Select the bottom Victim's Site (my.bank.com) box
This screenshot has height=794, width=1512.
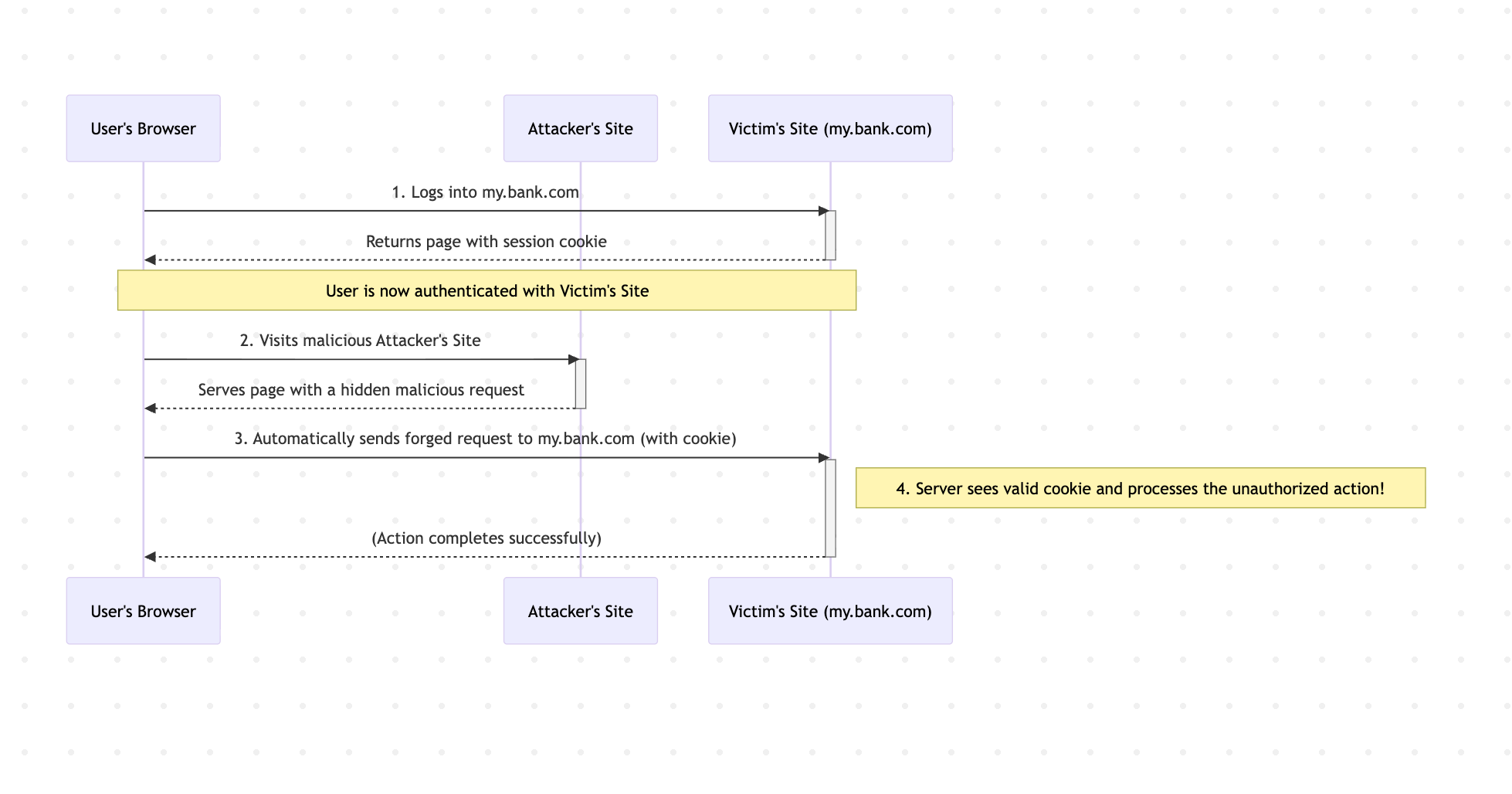(x=830, y=611)
